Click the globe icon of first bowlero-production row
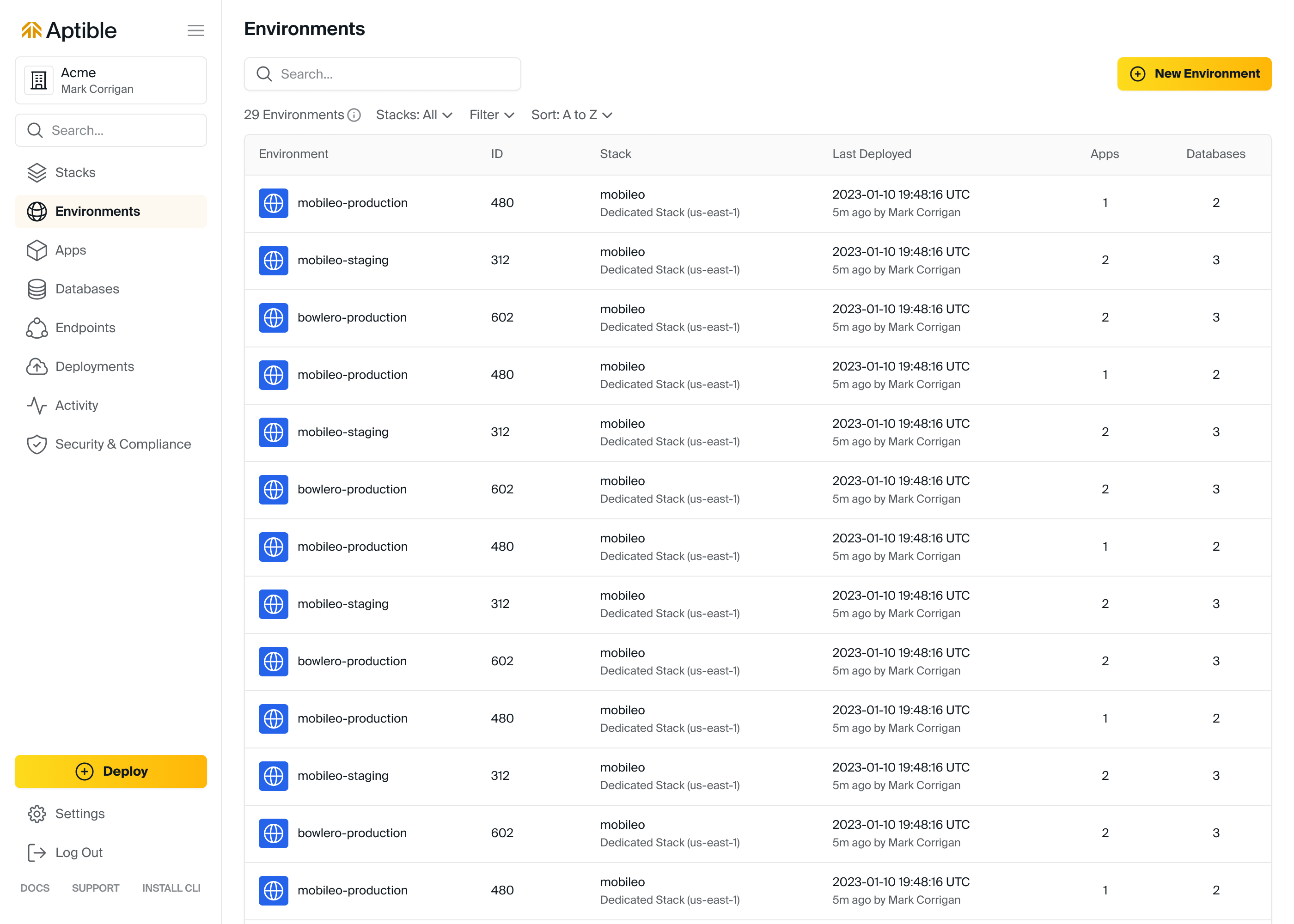Screen dimensions: 1294x924 pos(274,317)
